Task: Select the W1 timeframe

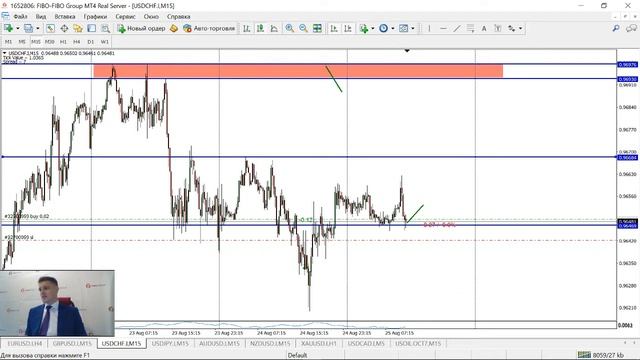Action: [104, 42]
